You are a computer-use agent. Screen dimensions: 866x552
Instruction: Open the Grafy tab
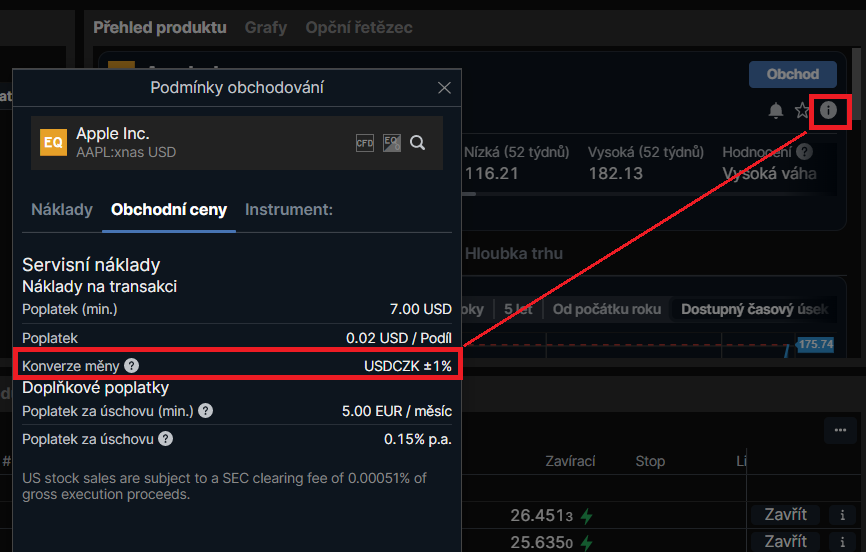pyautogui.click(x=266, y=28)
